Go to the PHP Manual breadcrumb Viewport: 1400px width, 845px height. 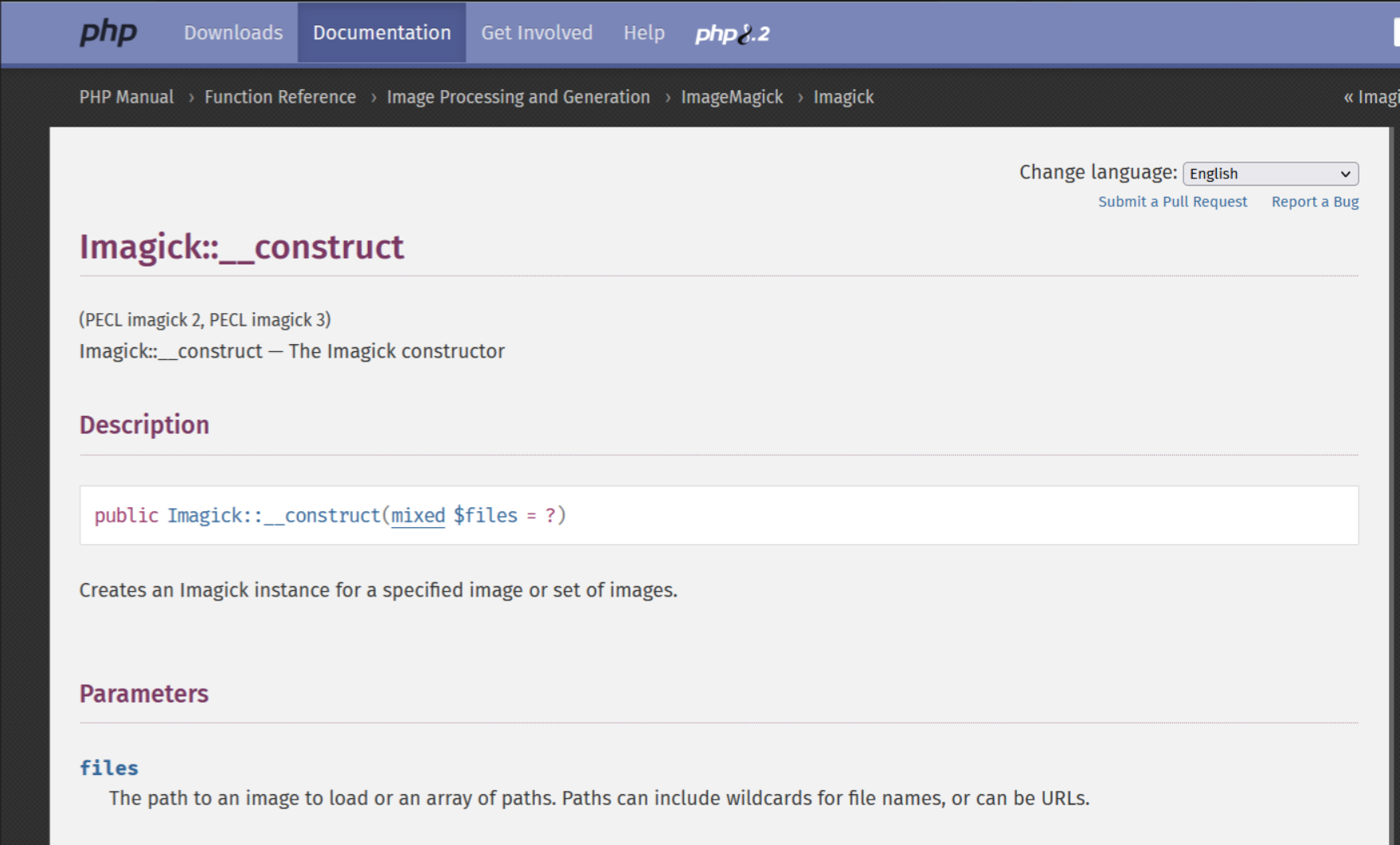click(x=127, y=97)
